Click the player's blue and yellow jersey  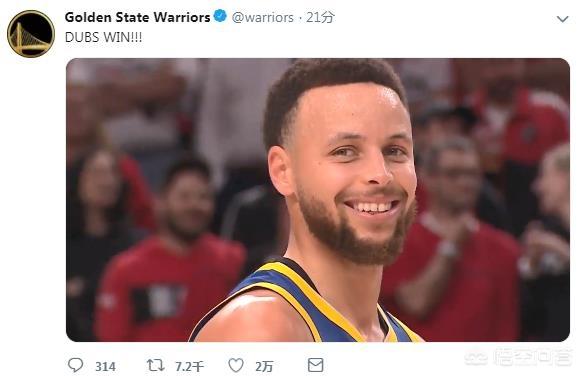316,301
